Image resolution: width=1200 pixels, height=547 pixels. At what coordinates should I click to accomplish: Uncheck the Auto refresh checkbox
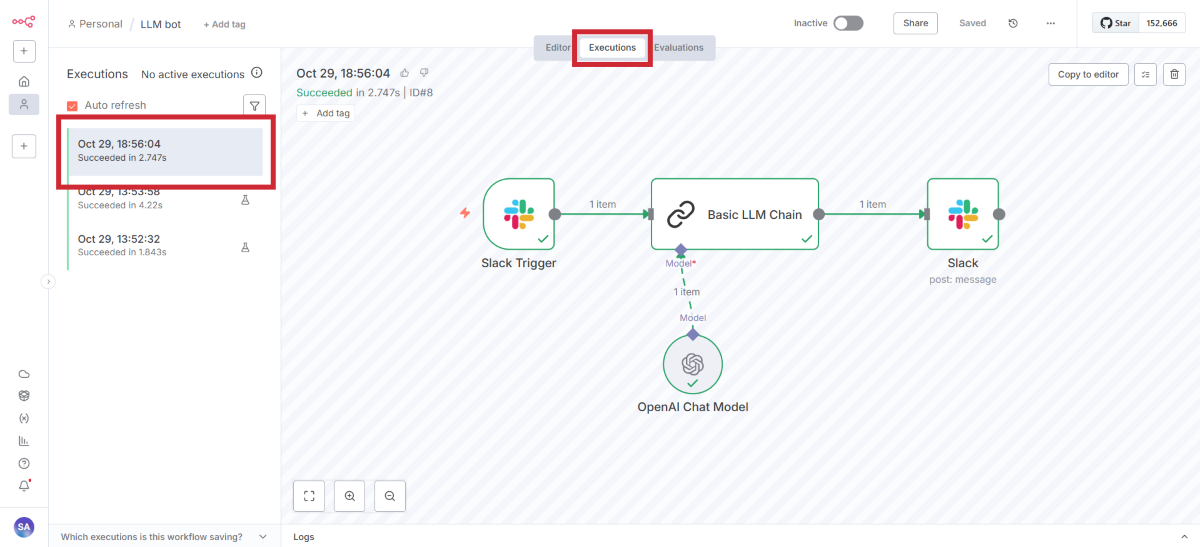pos(72,106)
